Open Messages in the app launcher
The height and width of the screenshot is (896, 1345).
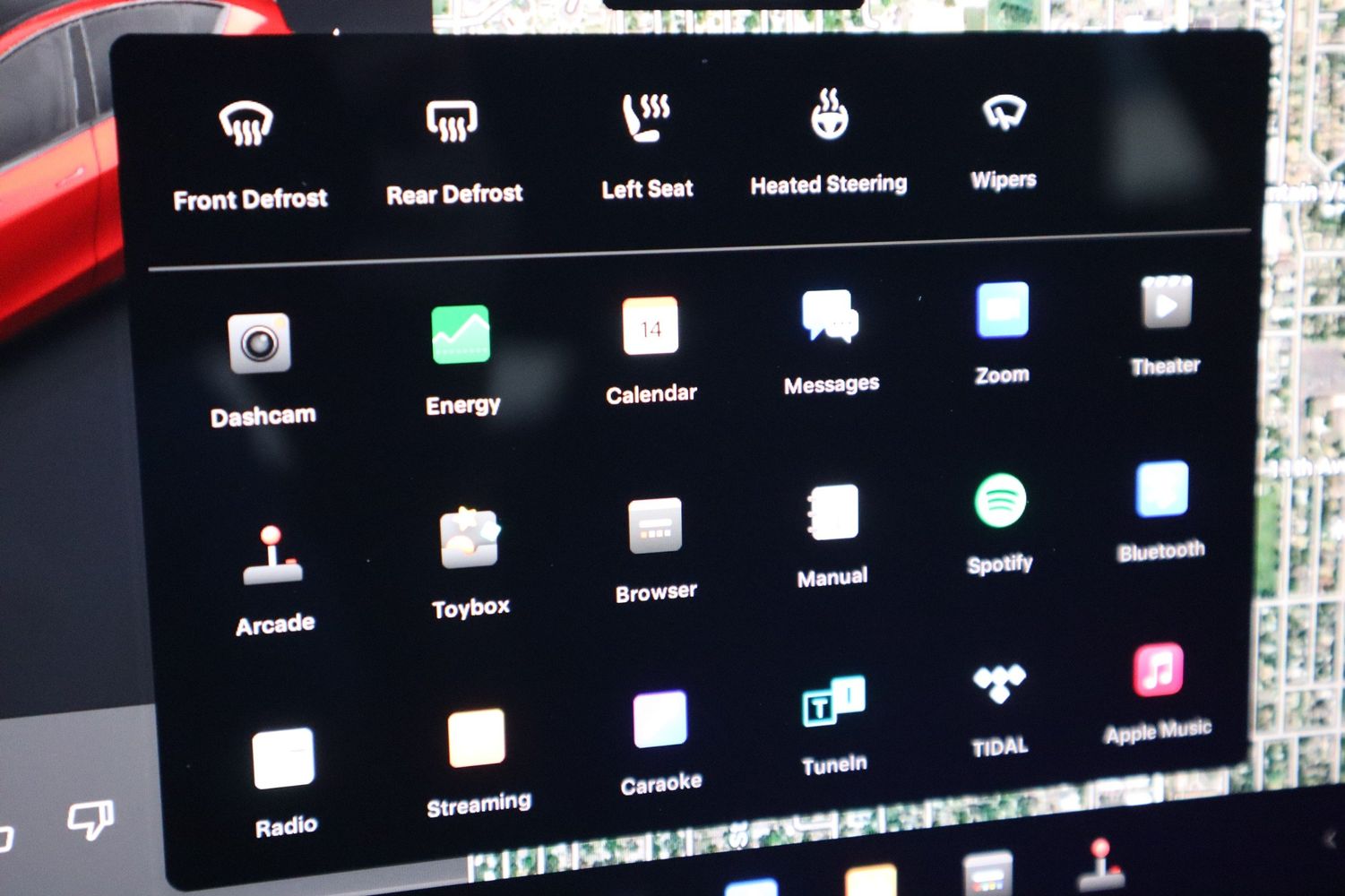click(830, 316)
